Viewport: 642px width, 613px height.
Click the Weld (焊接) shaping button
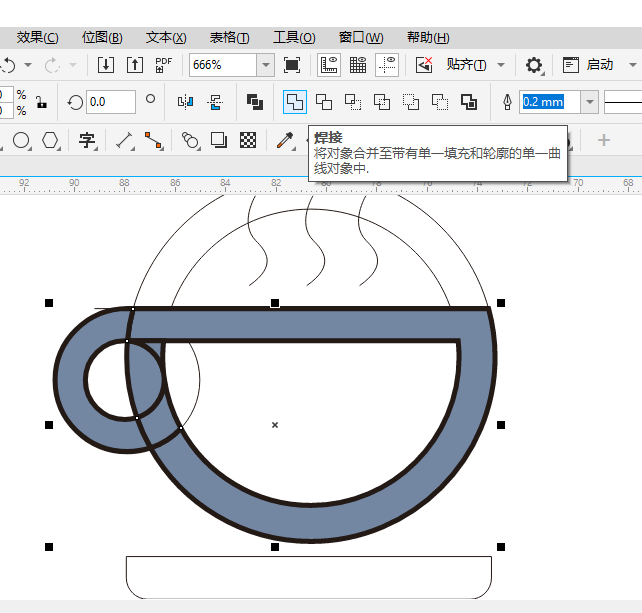(295, 102)
